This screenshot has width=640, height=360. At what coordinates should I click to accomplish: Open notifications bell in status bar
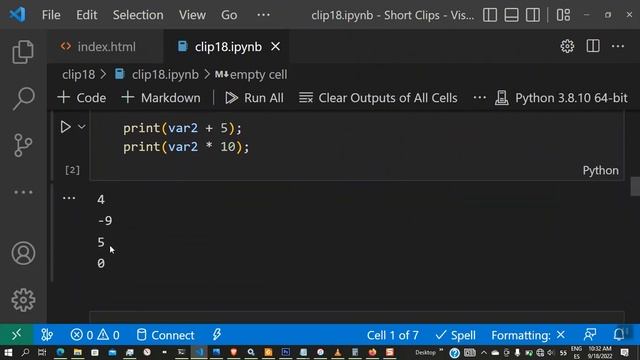click(x=619, y=335)
